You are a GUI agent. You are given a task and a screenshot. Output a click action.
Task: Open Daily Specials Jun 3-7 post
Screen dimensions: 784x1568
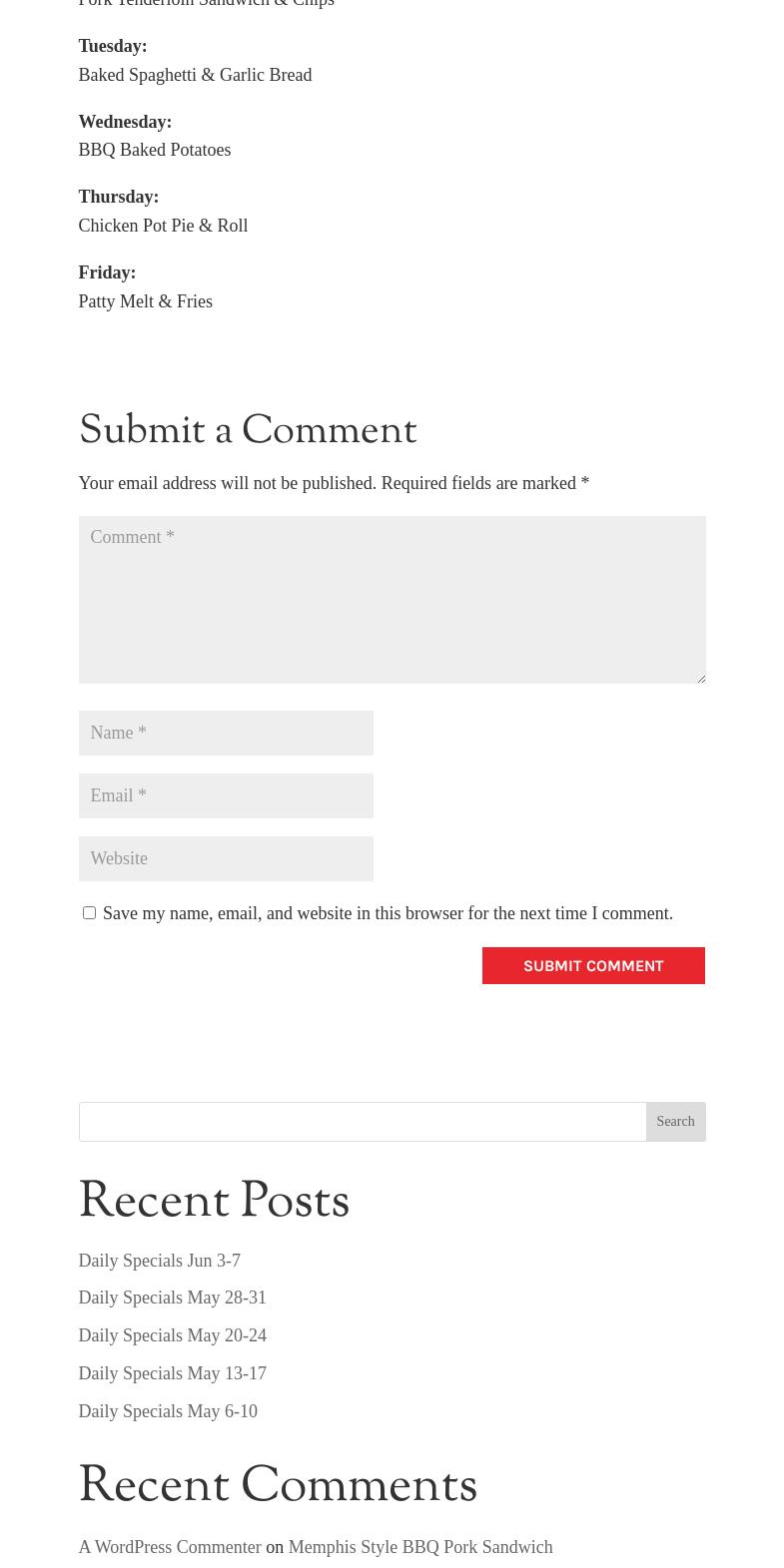click(159, 1261)
